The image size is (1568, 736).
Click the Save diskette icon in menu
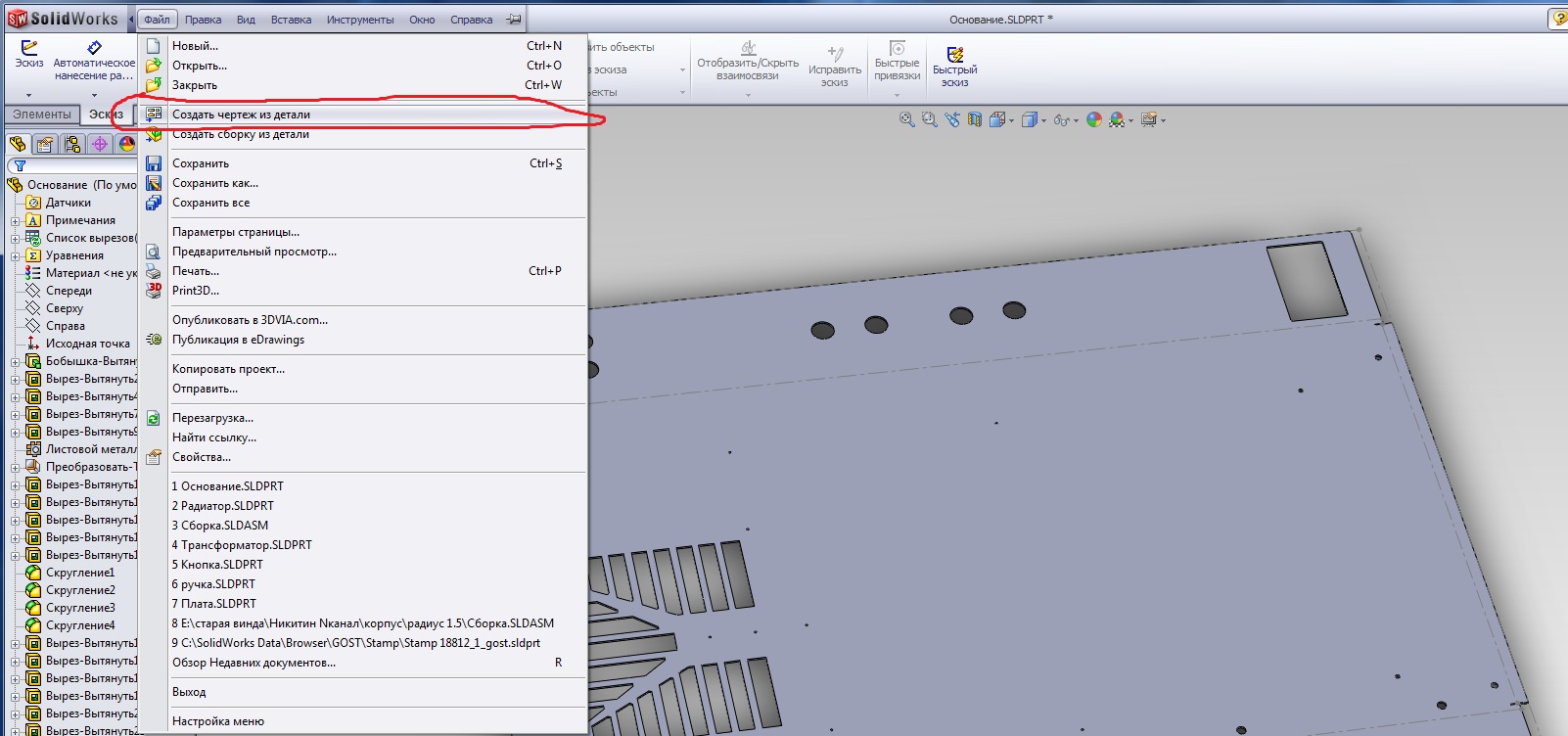tap(154, 163)
